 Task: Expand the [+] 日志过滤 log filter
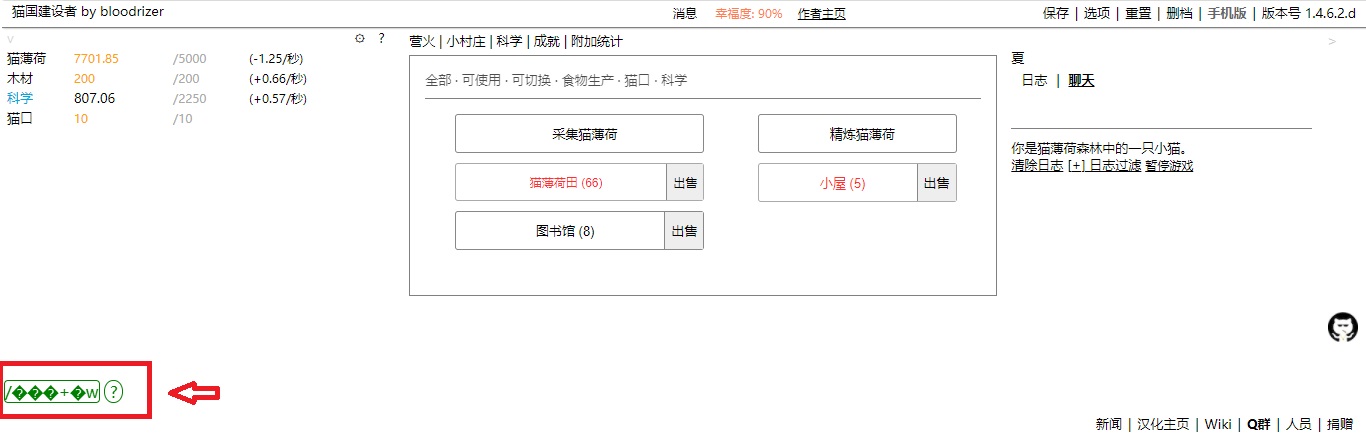coord(1104,166)
